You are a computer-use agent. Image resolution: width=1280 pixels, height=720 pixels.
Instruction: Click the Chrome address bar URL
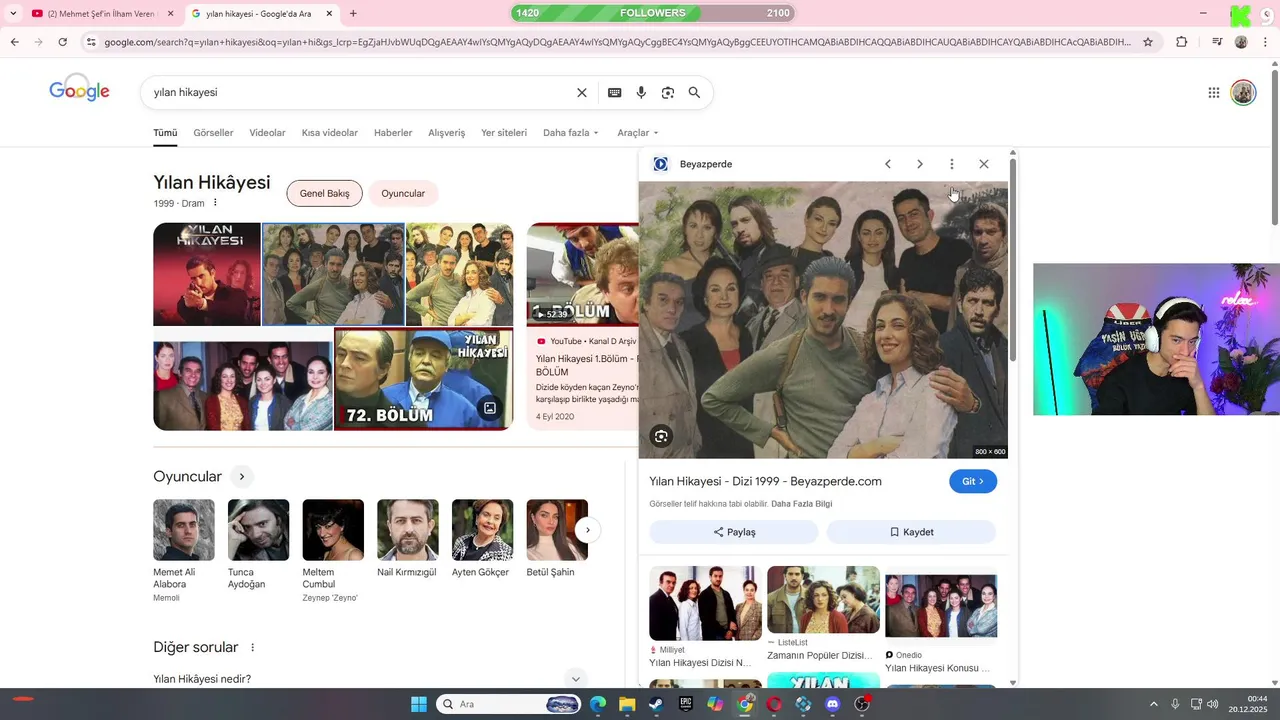click(617, 42)
